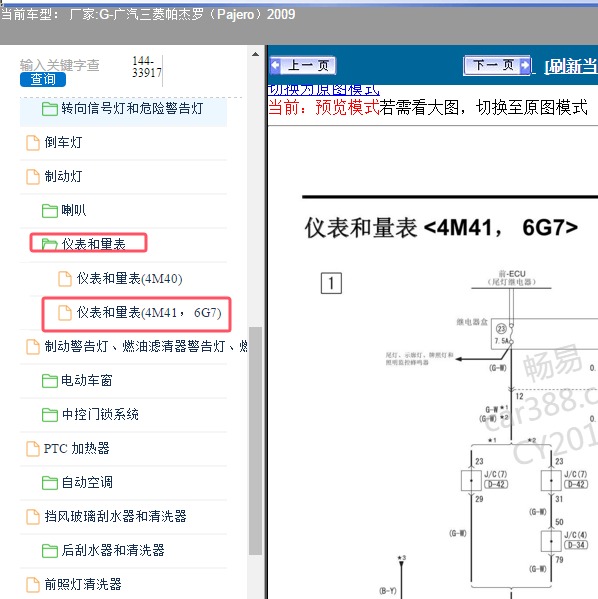Open 仪表和里表(4M40) document

coord(130,278)
